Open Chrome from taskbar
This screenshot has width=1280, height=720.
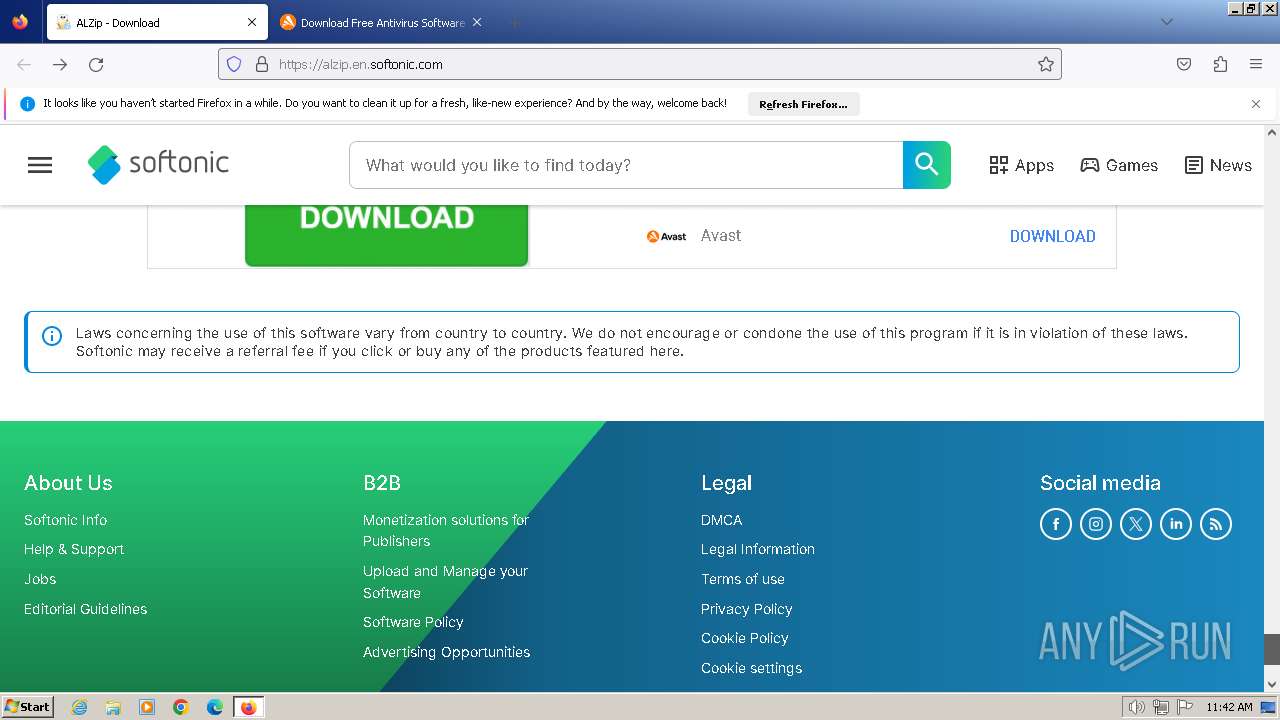click(181, 707)
